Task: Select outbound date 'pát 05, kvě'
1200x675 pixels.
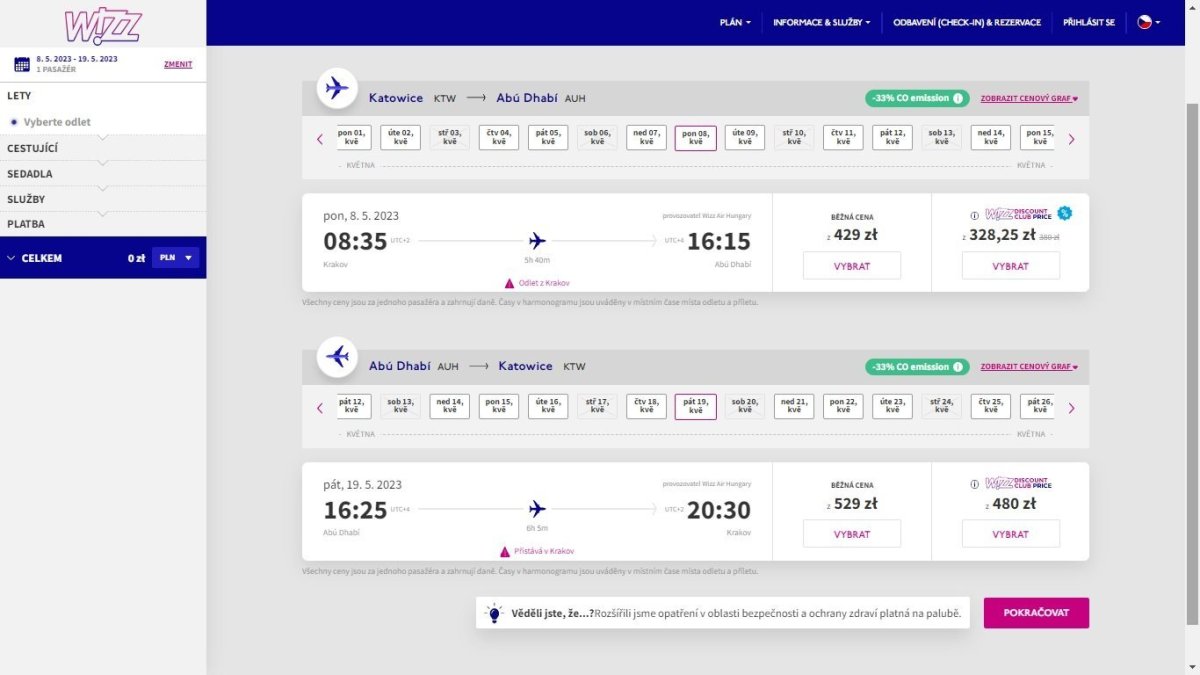Action: [x=548, y=138]
